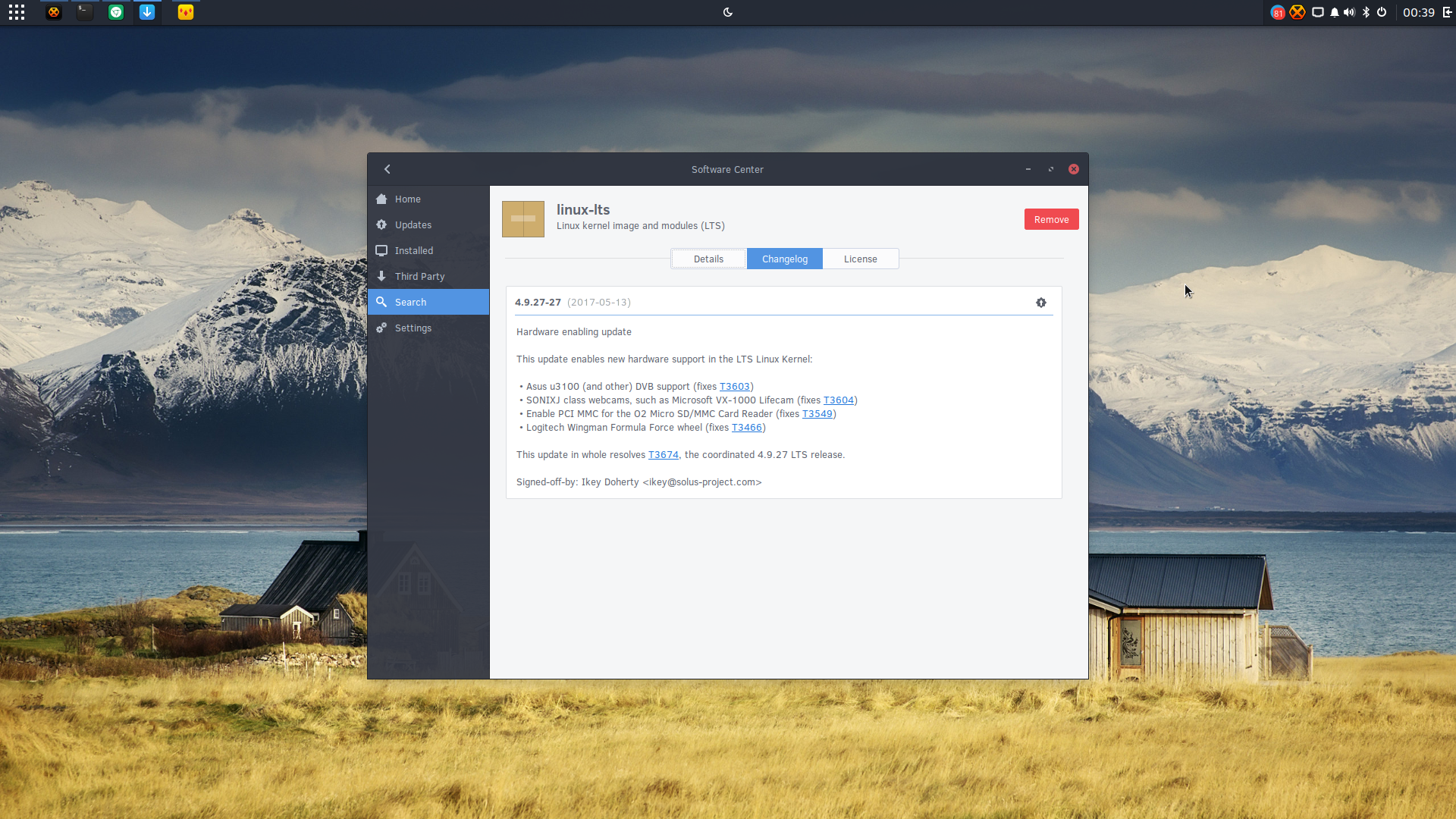
Task: Minimize the Software Center window
Action: point(1028,169)
